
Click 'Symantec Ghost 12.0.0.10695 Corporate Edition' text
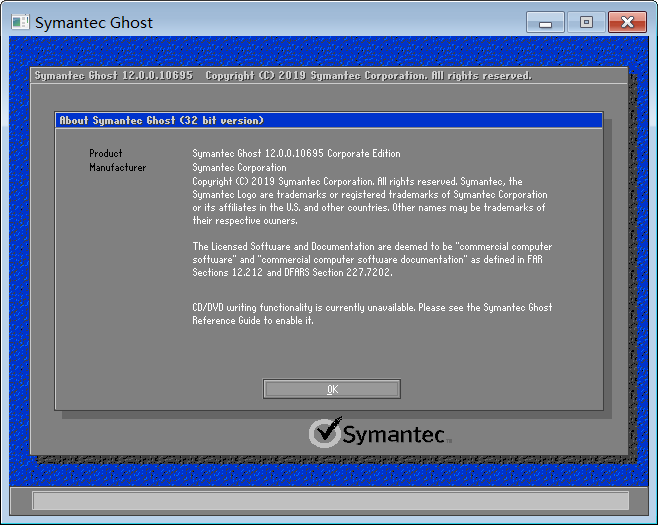[296, 153]
